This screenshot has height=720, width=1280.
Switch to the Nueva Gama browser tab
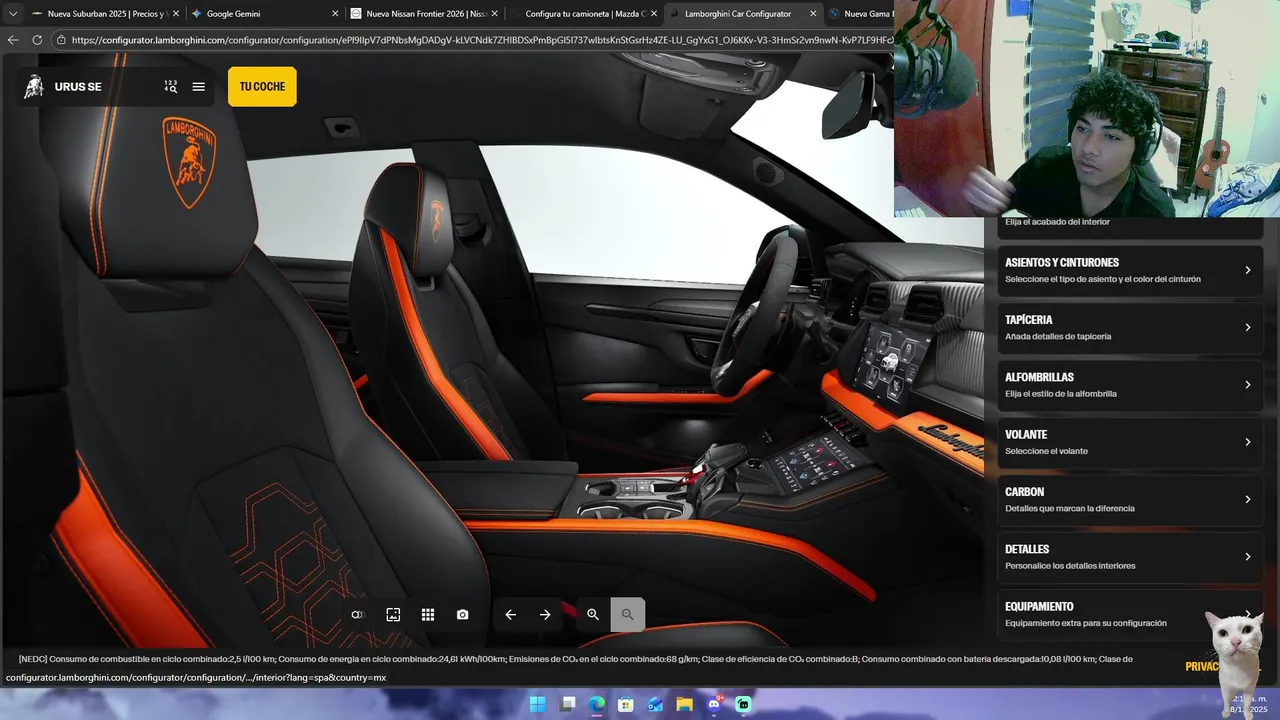[x=860, y=14]
